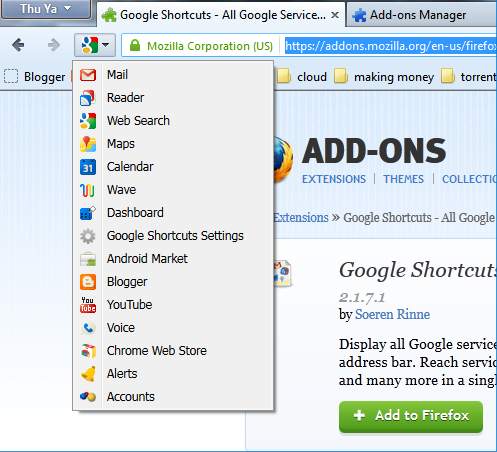Screen dimensions: 497x452
Task: Click the Firefox logo on Add-ons page
Action: [x=283, y=159]
